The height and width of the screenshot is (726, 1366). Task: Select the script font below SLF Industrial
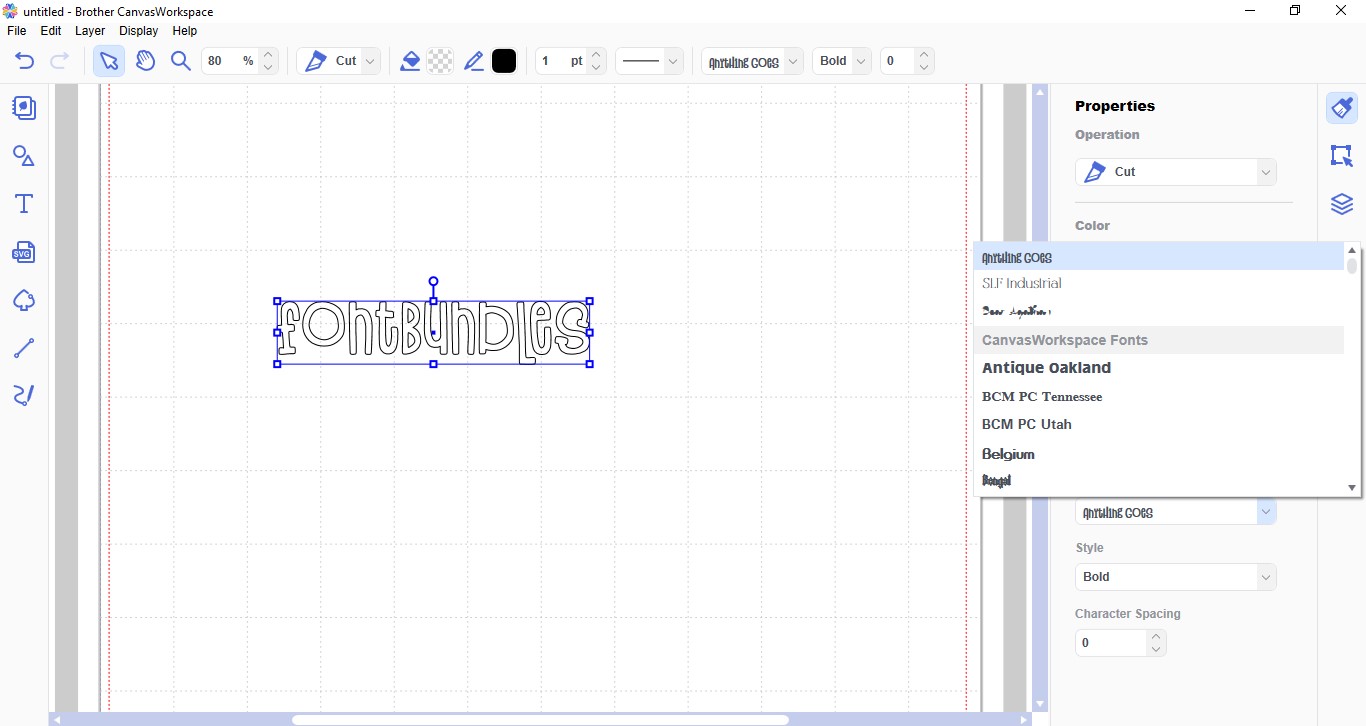(1158, 312)
